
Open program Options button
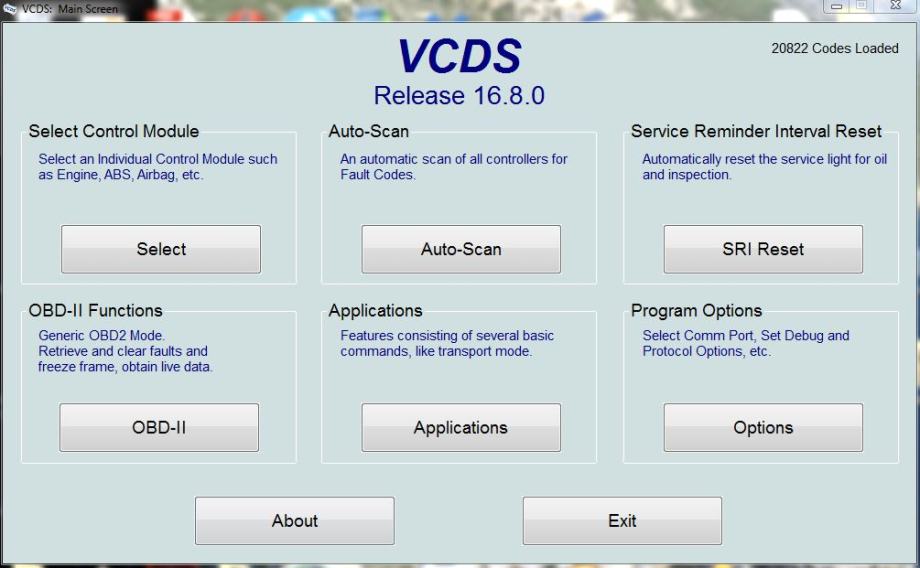763,427
